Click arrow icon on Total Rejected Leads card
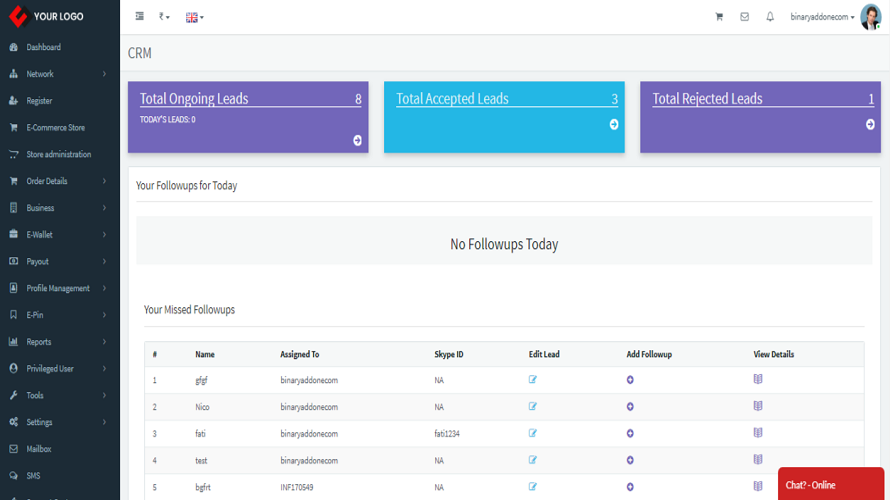Viewport: 890px width, 500px height. point(870,124)
